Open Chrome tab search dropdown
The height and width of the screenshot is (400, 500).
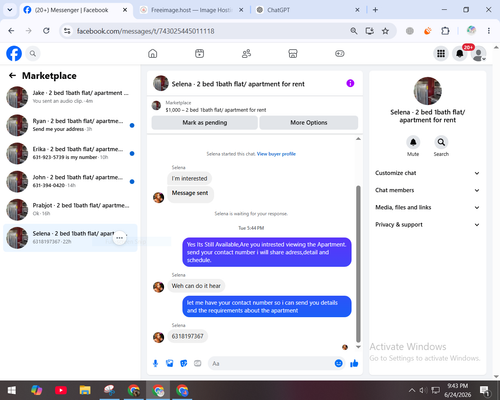point(10,10)
